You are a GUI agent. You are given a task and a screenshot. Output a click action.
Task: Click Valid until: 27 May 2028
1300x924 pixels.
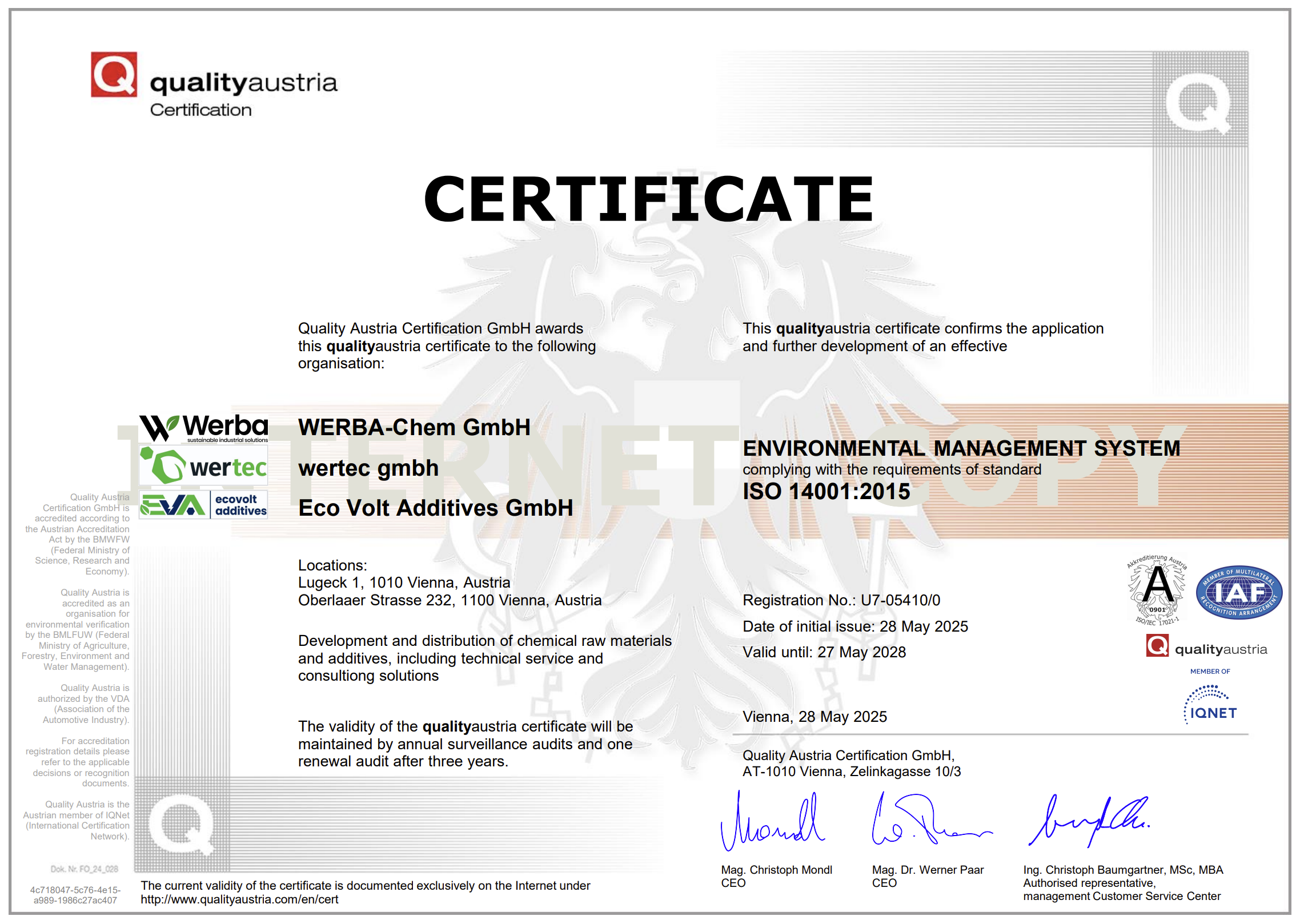click(x=824, y=652)
